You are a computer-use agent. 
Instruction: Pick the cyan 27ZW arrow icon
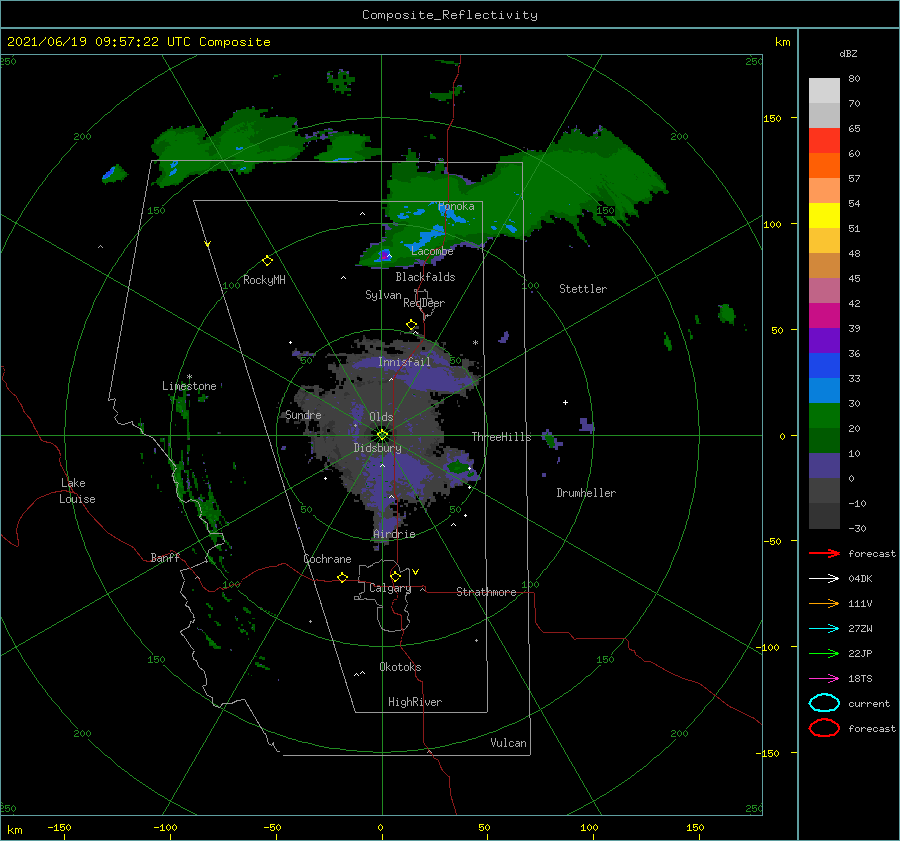coord(824,628)
